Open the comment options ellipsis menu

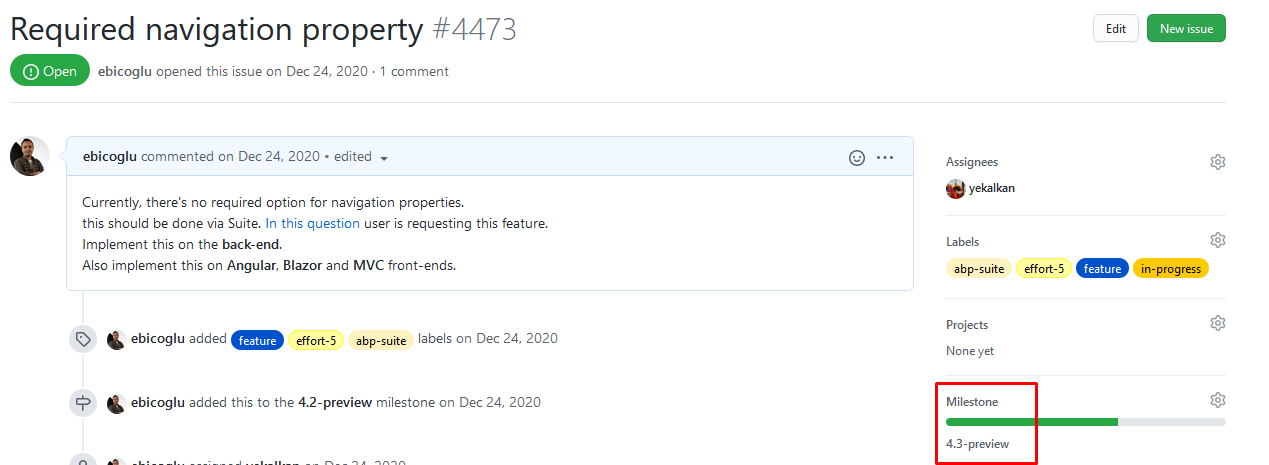click(885, 157)
